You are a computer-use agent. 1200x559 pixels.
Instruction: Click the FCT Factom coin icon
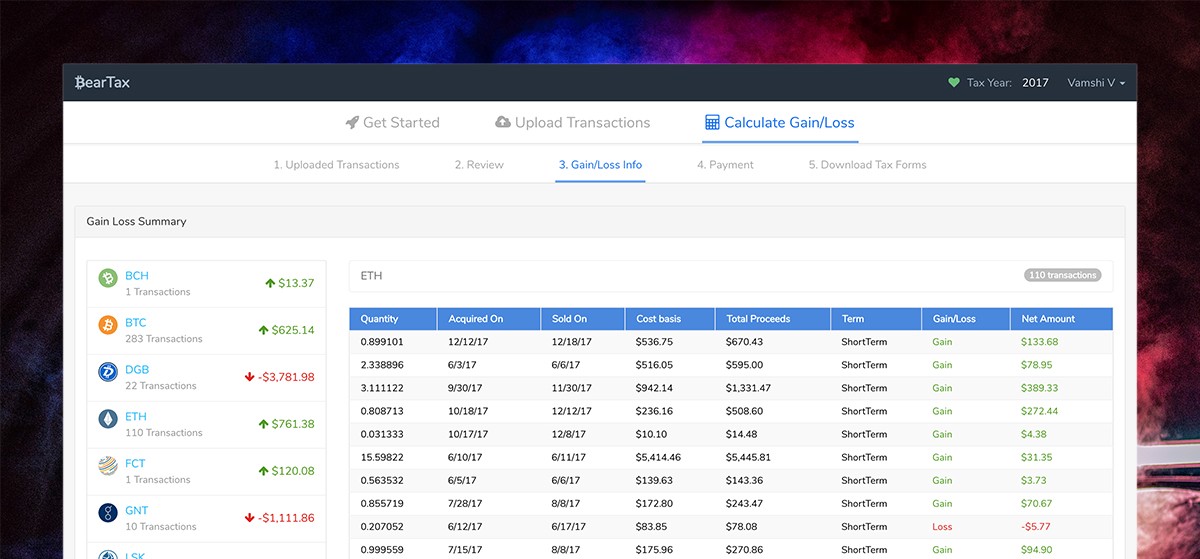[108, 466]
